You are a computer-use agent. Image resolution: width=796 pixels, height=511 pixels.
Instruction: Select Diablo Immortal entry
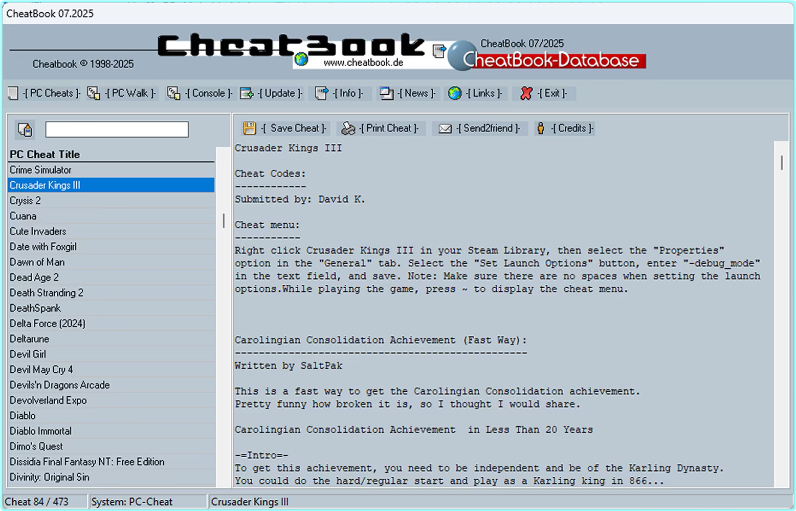112,431
